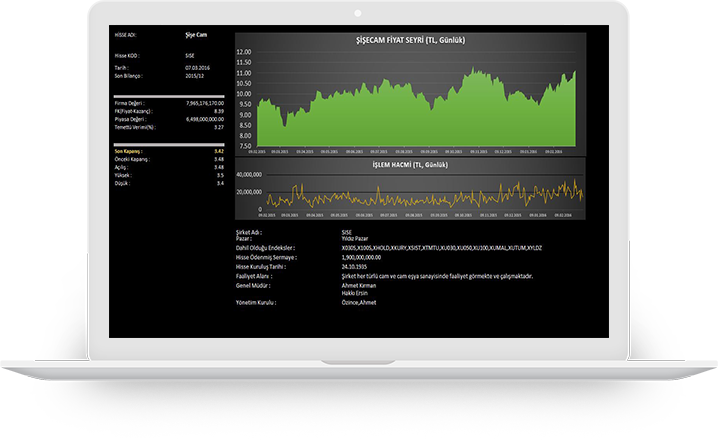The image size is (718, 440).
Task: Select the Yüksek value '3.5'
Action: (x=220, y=175)
